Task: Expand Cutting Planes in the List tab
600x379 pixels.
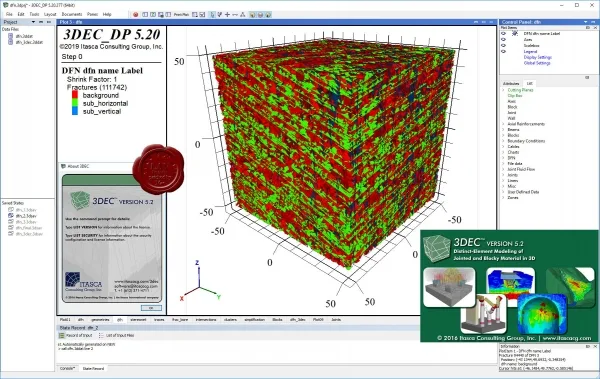Action: coord(503,90)
